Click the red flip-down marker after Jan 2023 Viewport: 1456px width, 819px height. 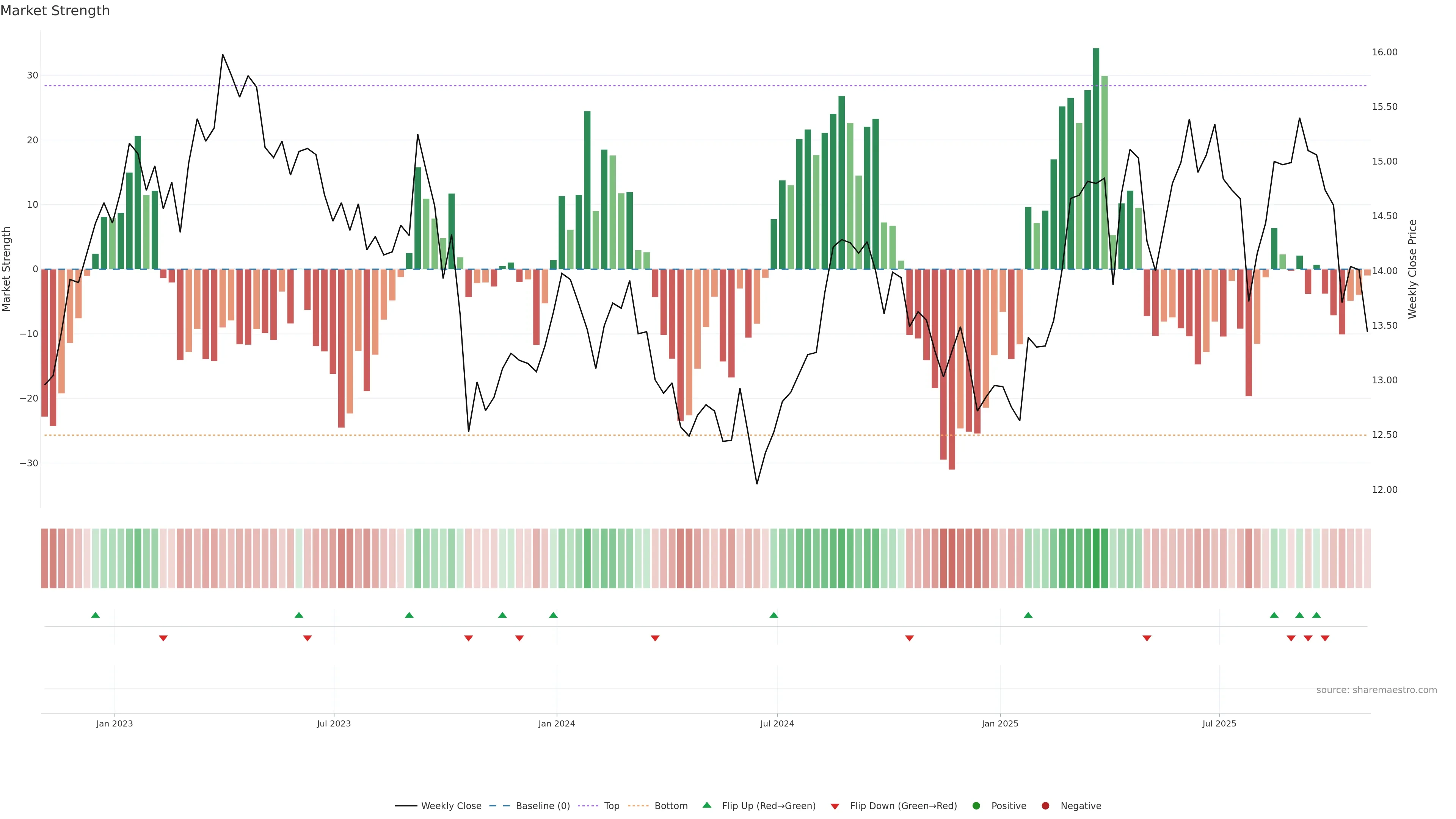163,638
